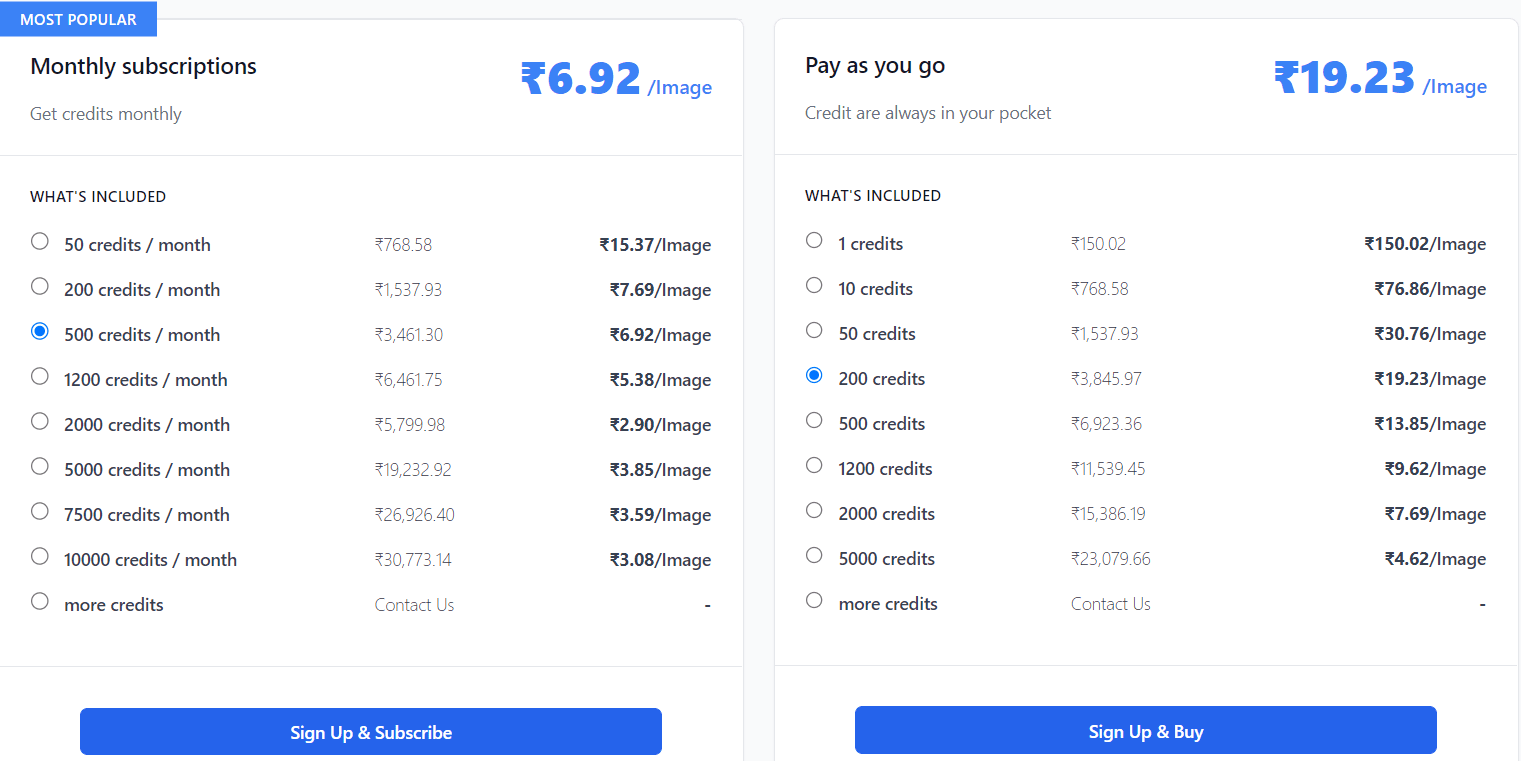The image size is (1521, 761).
Task: Click the Monthly subscriptions heading
Action: point(143,66)
